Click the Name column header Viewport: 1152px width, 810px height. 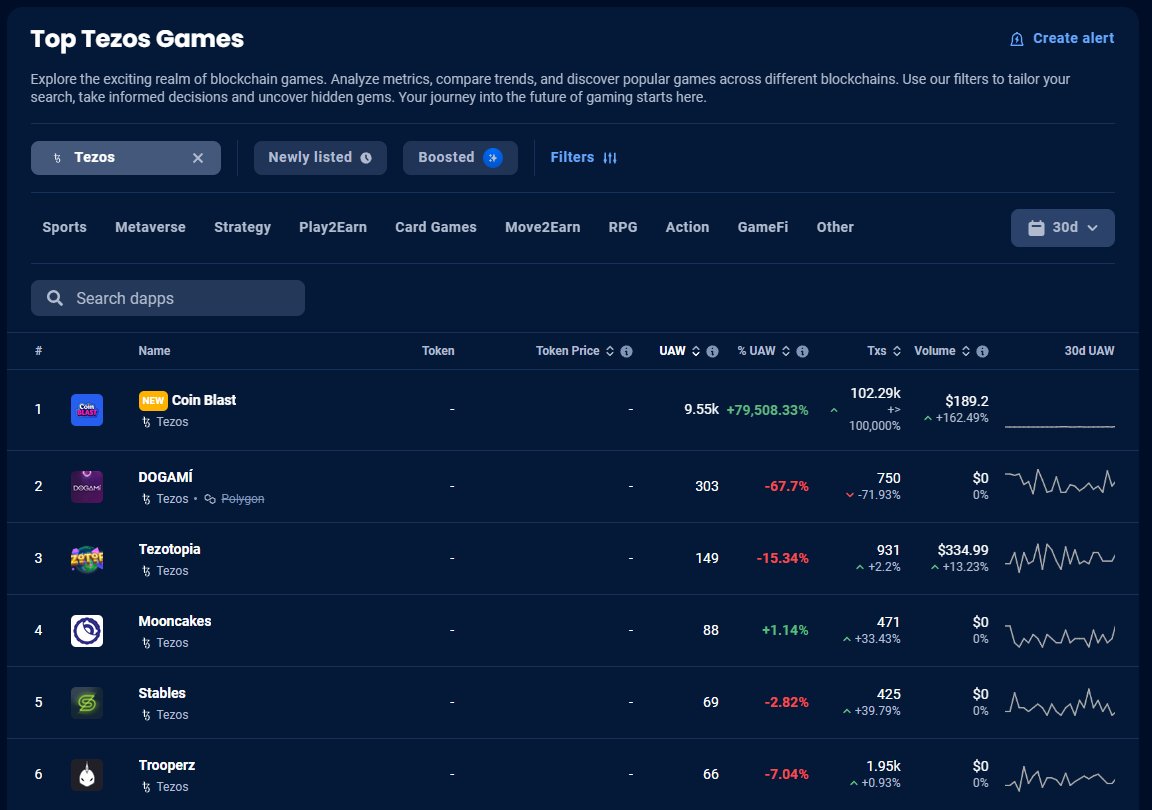tap(154, 351)
